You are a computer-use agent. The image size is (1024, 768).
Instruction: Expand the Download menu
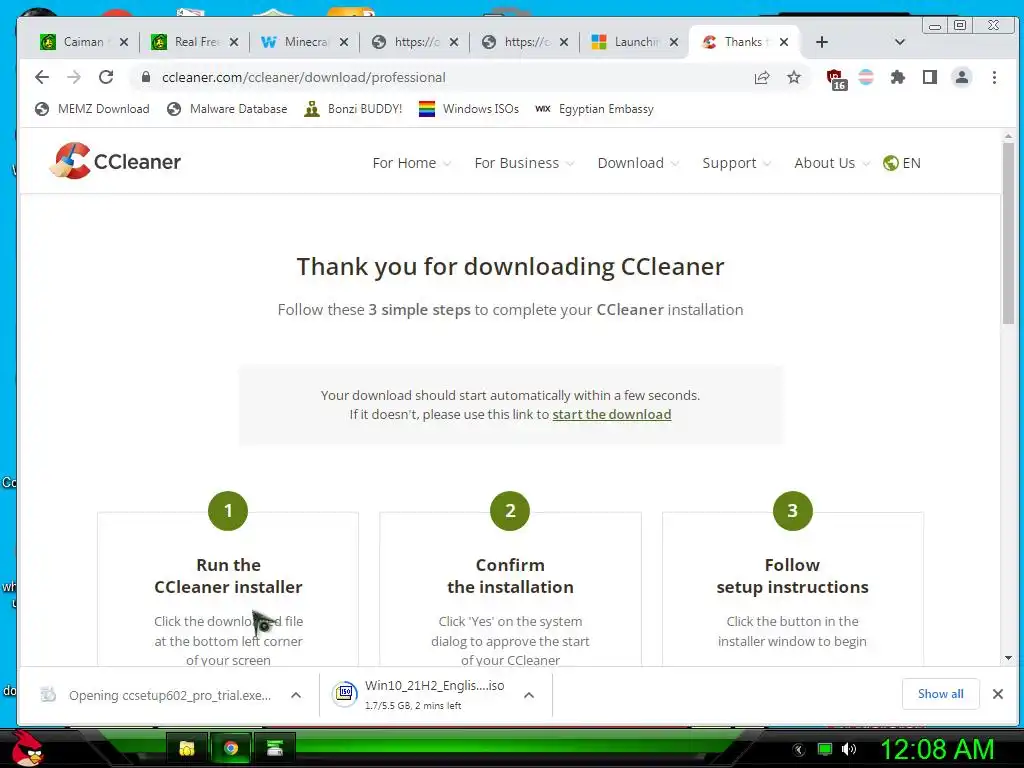pyautogui.click(x=638, y=163)
